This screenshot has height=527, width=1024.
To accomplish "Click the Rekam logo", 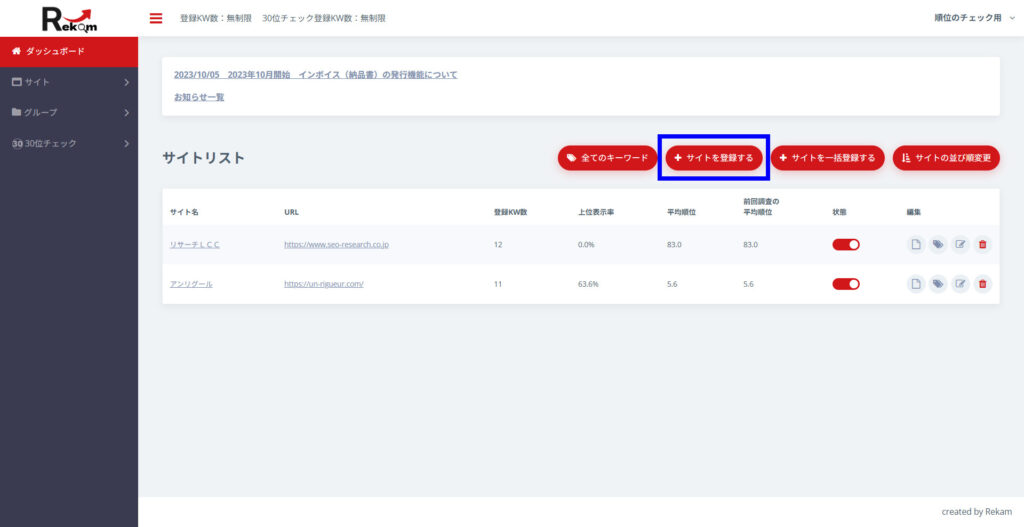I will (68, 18).
